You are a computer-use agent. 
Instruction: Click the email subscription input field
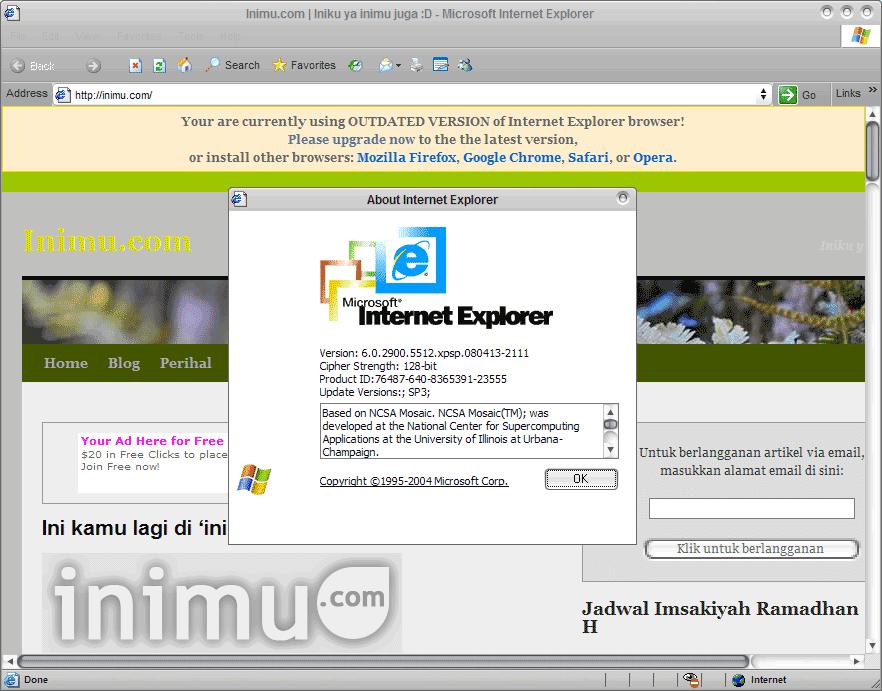tap(752, 508)
